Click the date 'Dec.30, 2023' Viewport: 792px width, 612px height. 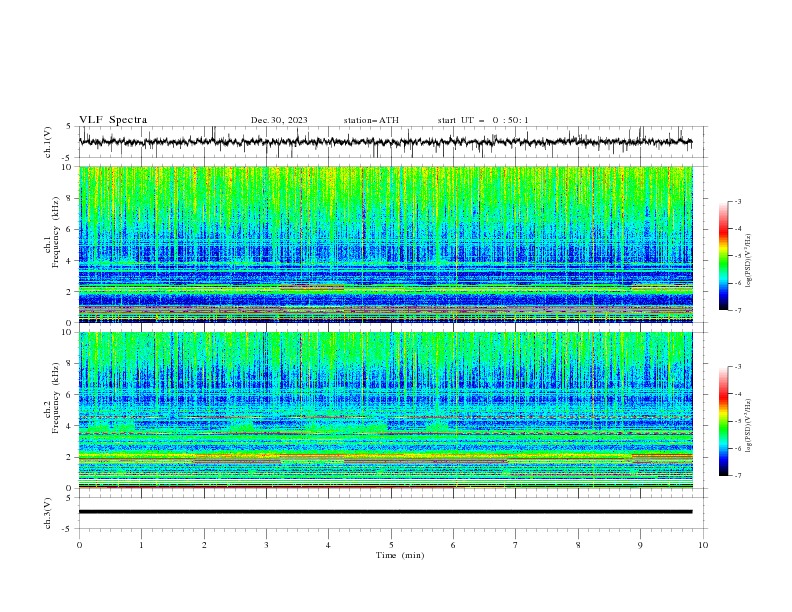point(279,120)
